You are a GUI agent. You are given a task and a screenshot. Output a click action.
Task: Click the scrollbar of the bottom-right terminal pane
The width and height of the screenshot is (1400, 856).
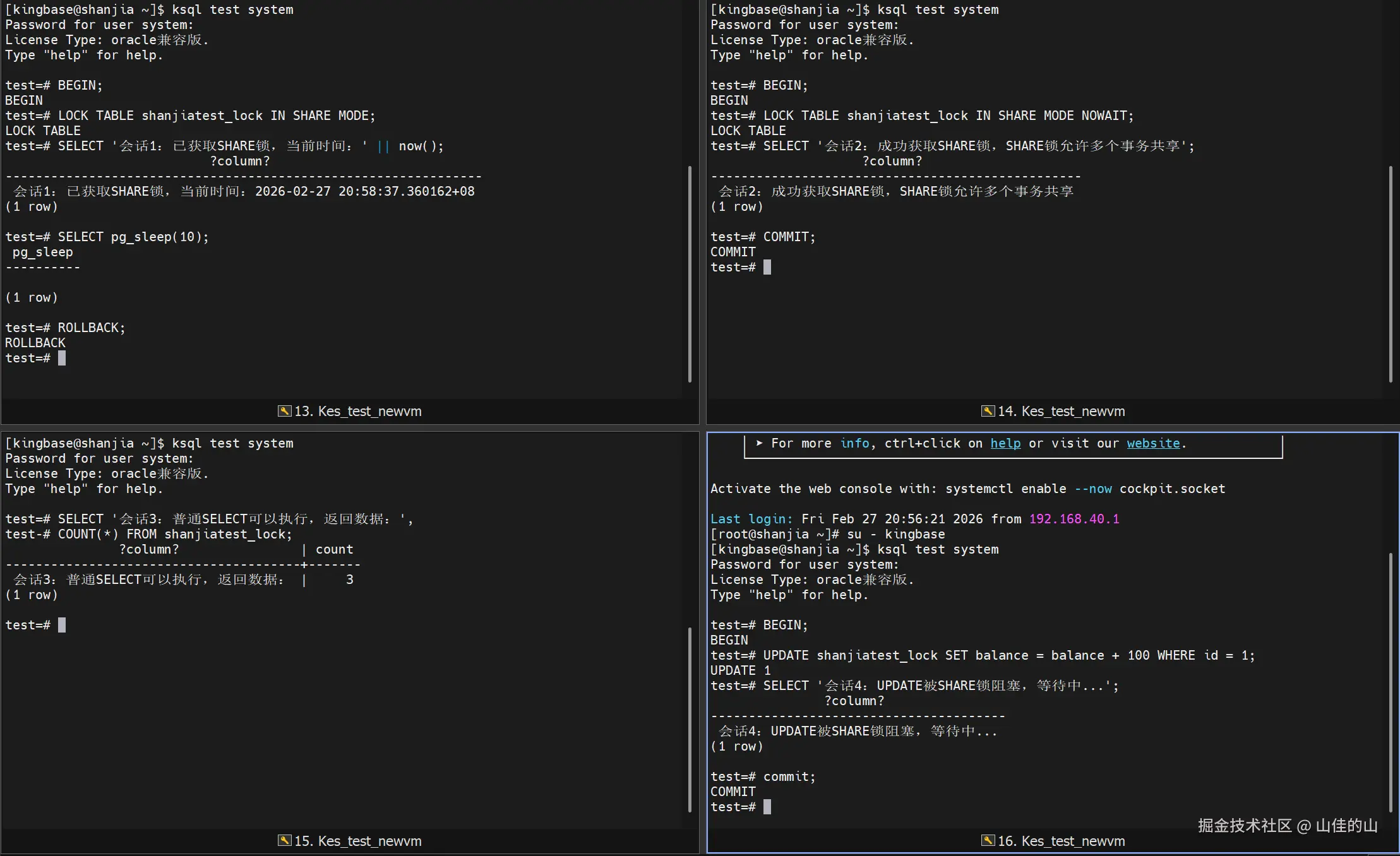point(1391,682)
